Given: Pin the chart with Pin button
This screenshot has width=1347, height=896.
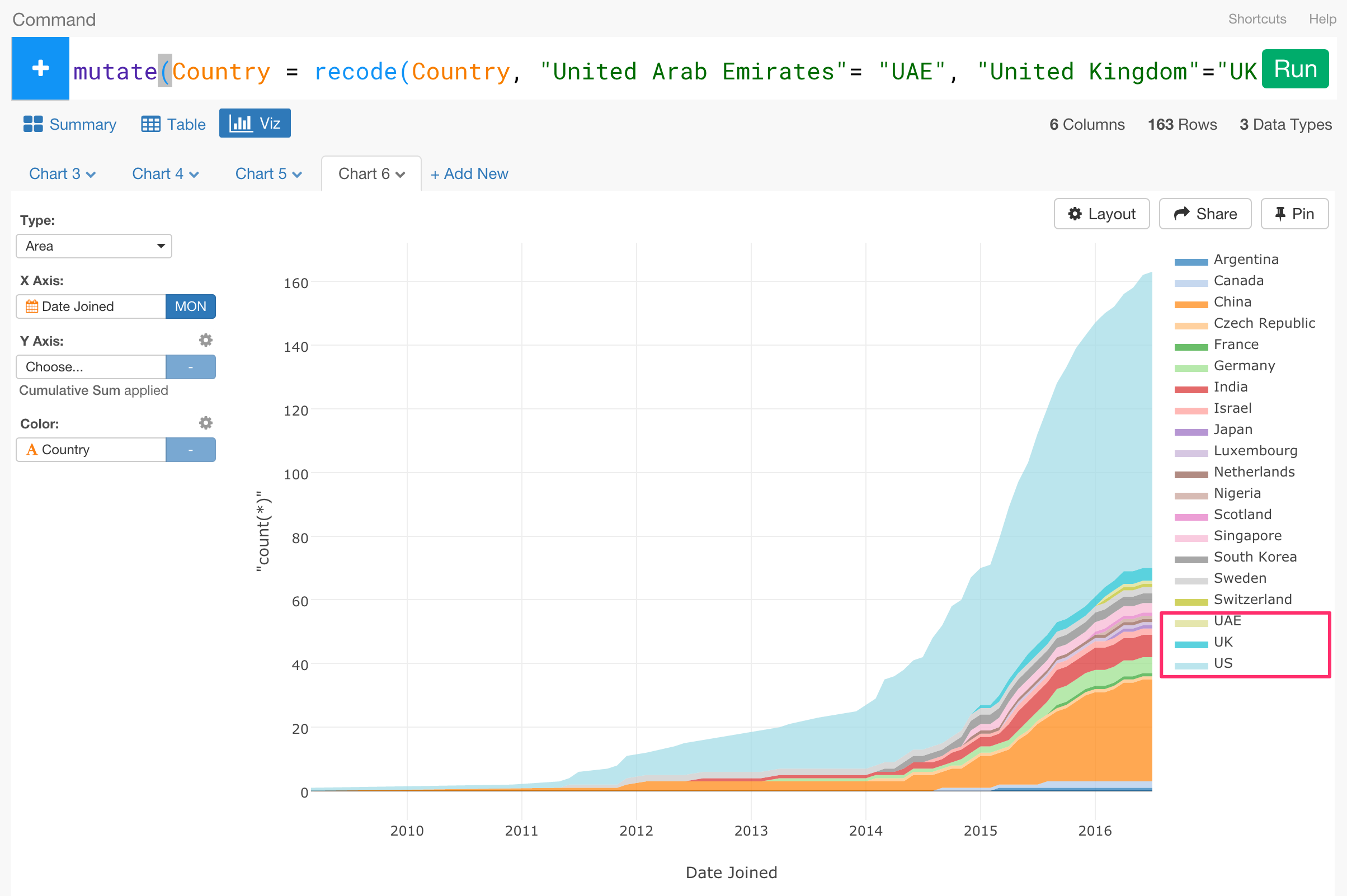Looking at the screenshot, I should (x=1294, y=214).
